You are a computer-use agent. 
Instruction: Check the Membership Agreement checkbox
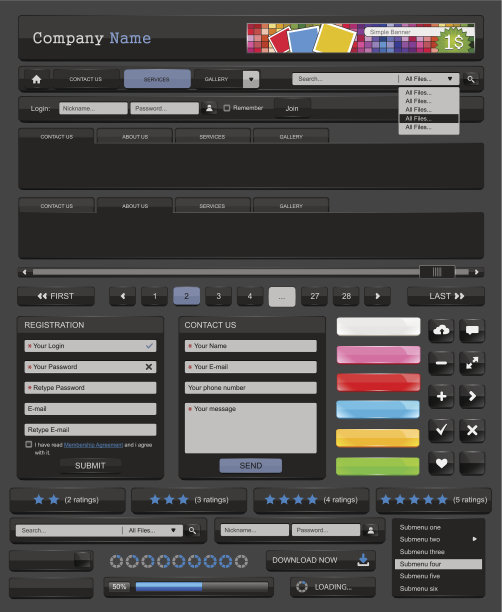click(x=28, y=444)
